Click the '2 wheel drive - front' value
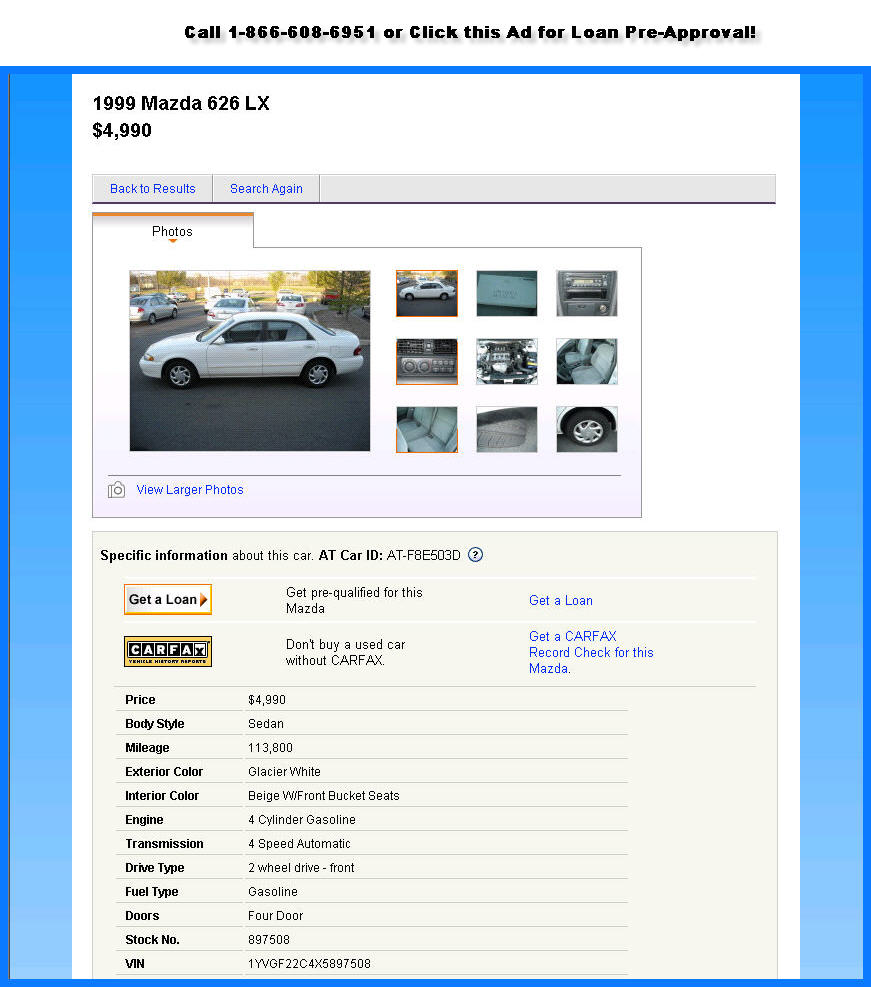Viewport: 871px width, 987px height. coord(301,867)
